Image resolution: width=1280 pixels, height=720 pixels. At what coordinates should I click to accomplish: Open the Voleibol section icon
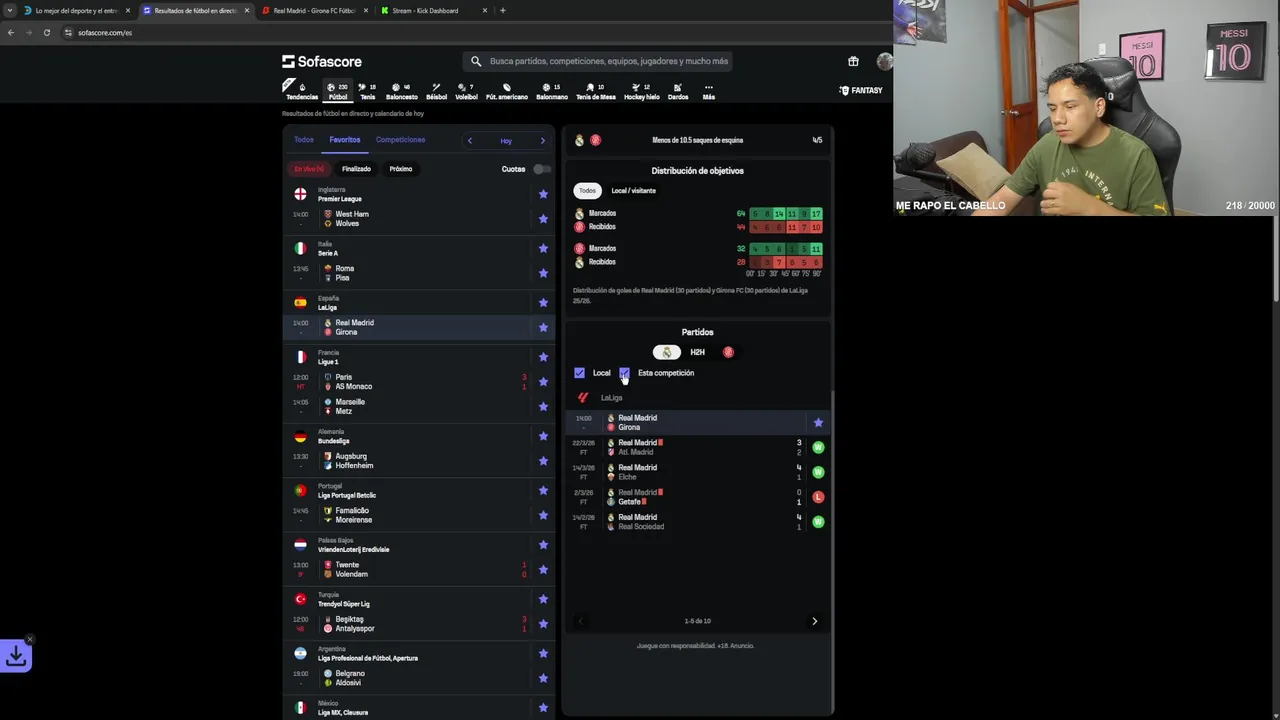[466, 91]
